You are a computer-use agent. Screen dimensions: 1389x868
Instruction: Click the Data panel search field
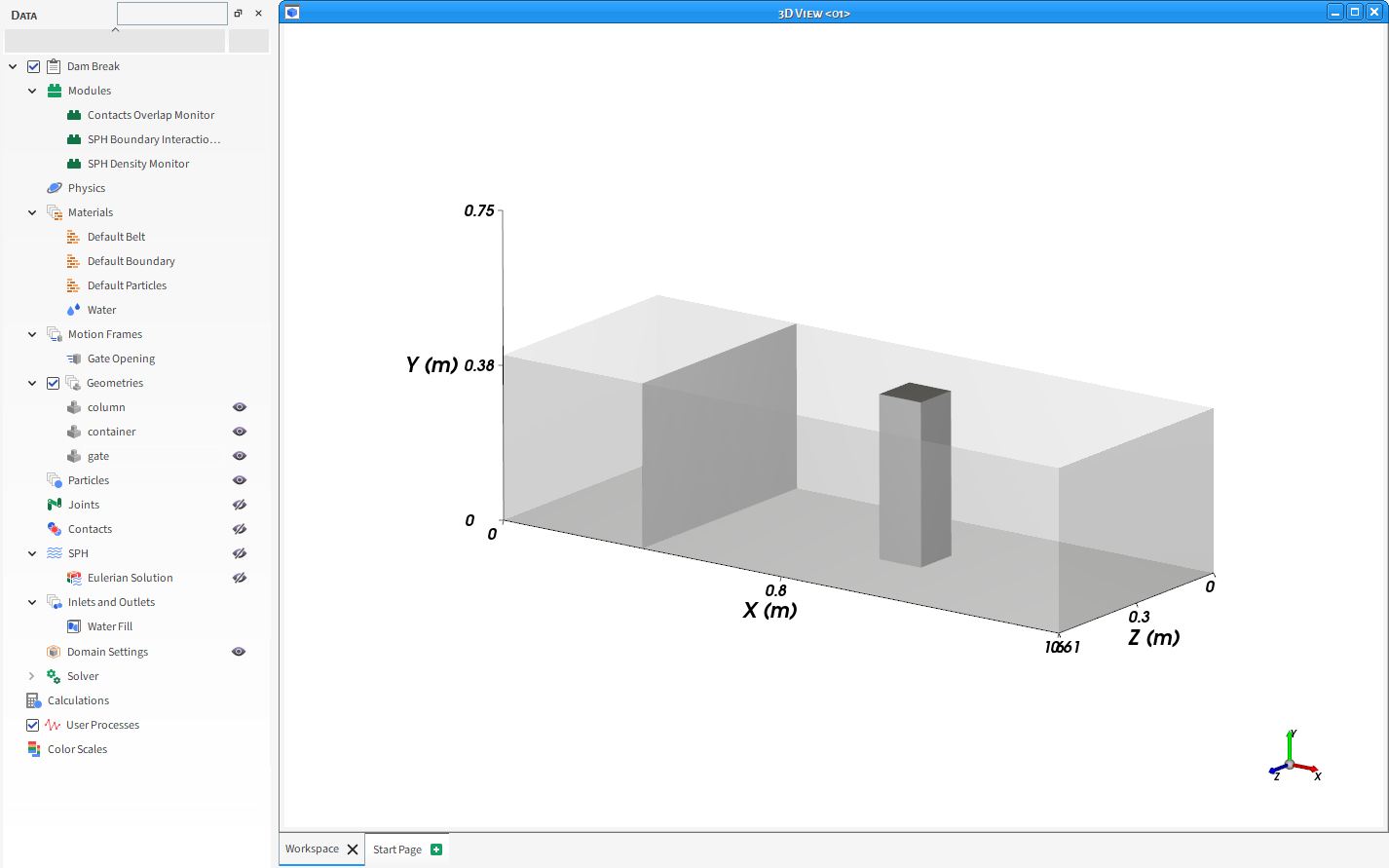tap(172, 14)
